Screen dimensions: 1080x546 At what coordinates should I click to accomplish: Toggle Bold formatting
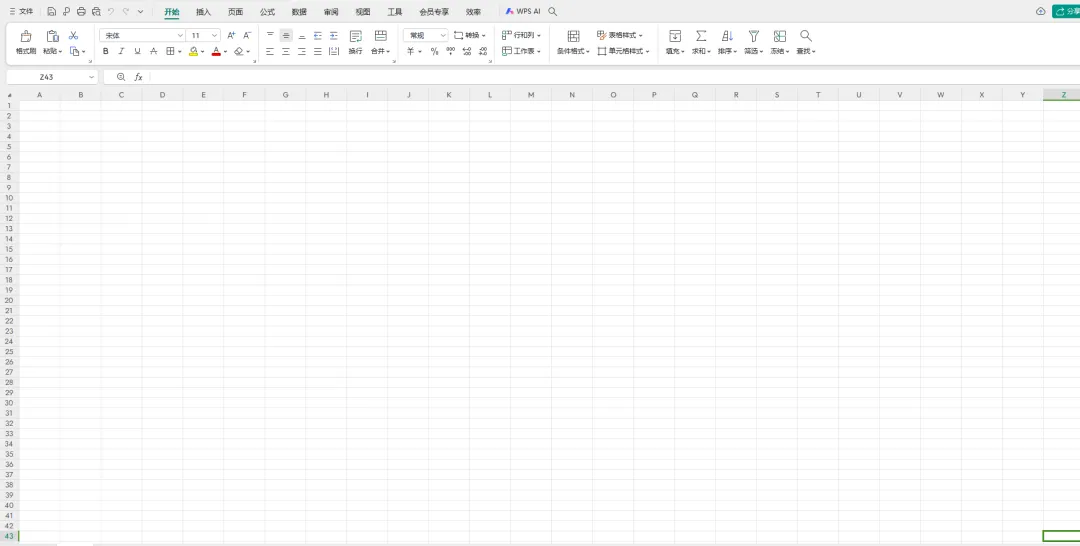point(105,52)
